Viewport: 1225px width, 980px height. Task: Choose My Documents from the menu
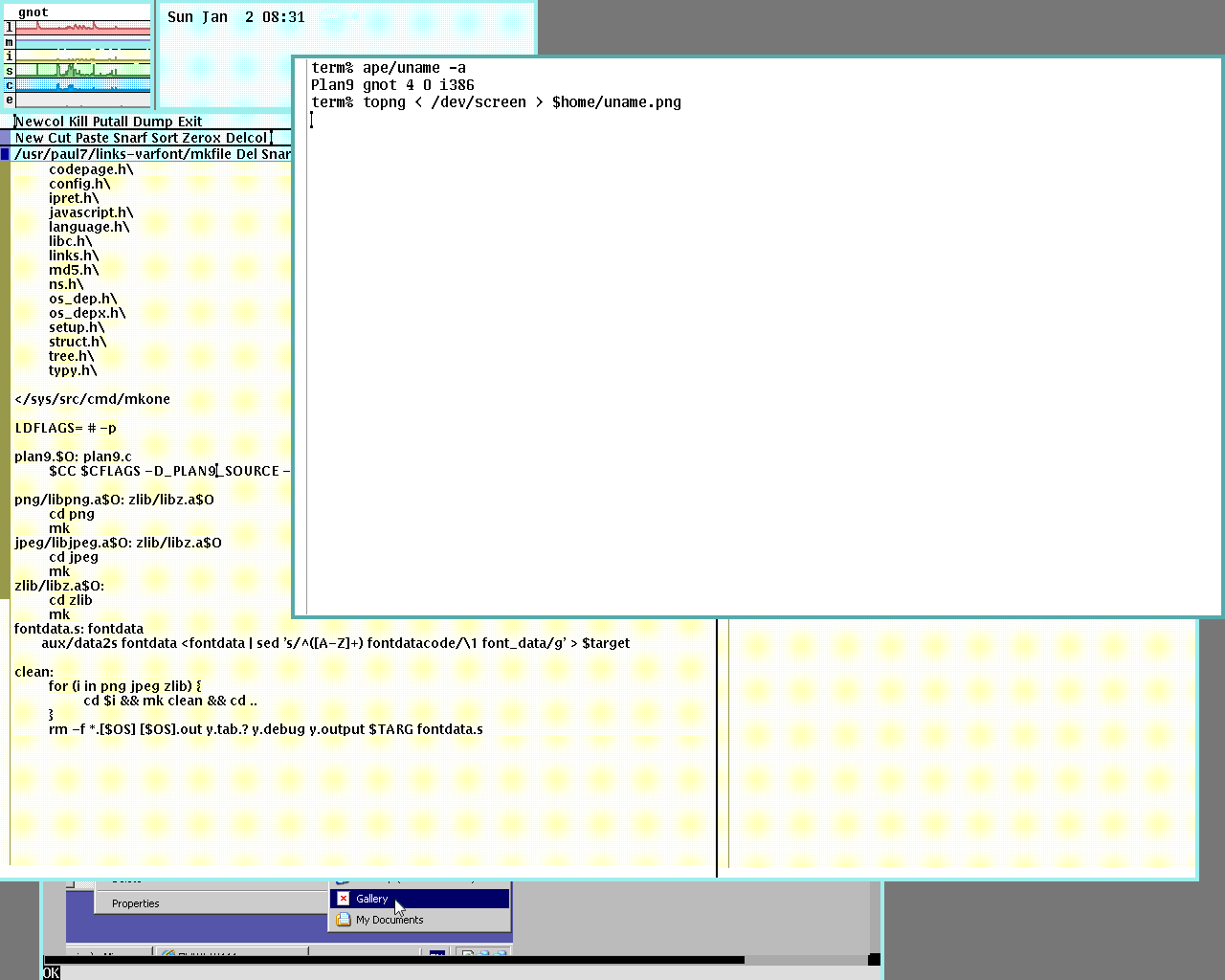pyautogui.click(x=390, y=920)
